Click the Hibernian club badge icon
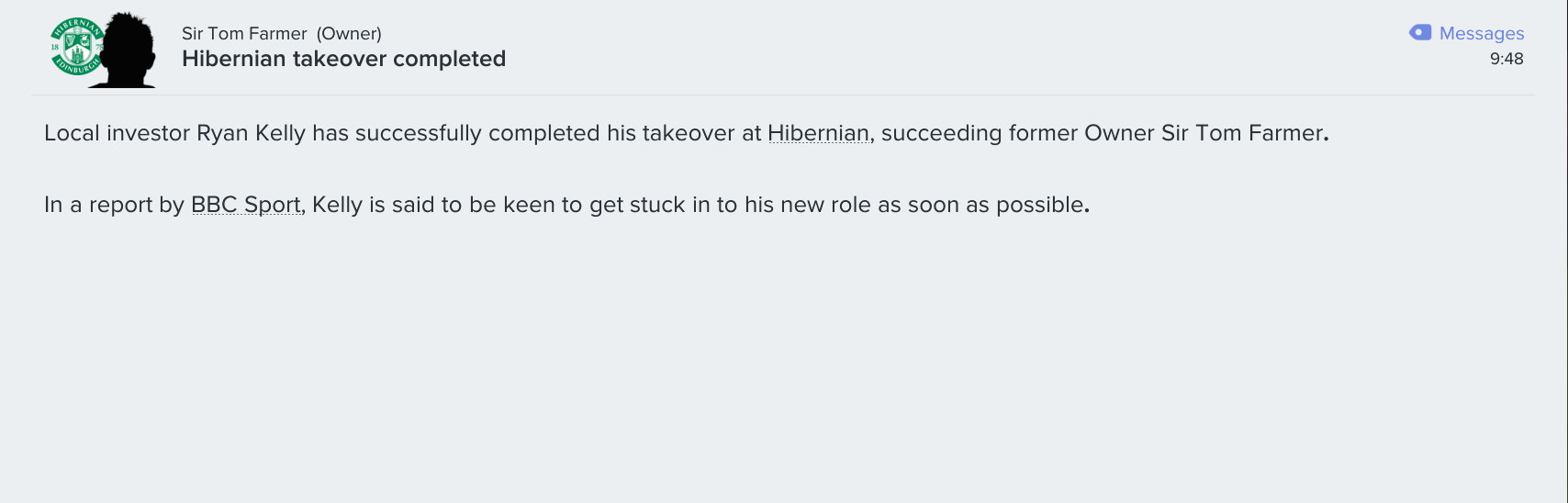1568x503 pixels. click(x=76, y=48)
